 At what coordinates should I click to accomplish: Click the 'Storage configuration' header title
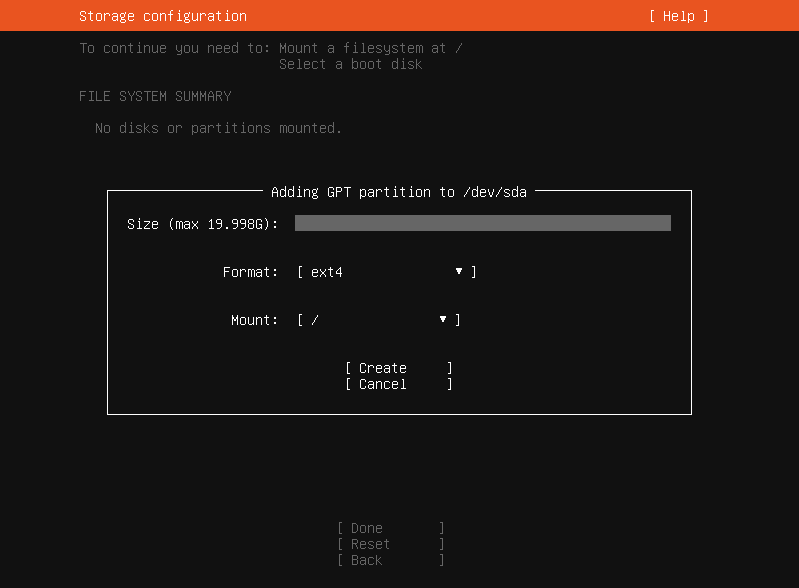pos(163,16)
